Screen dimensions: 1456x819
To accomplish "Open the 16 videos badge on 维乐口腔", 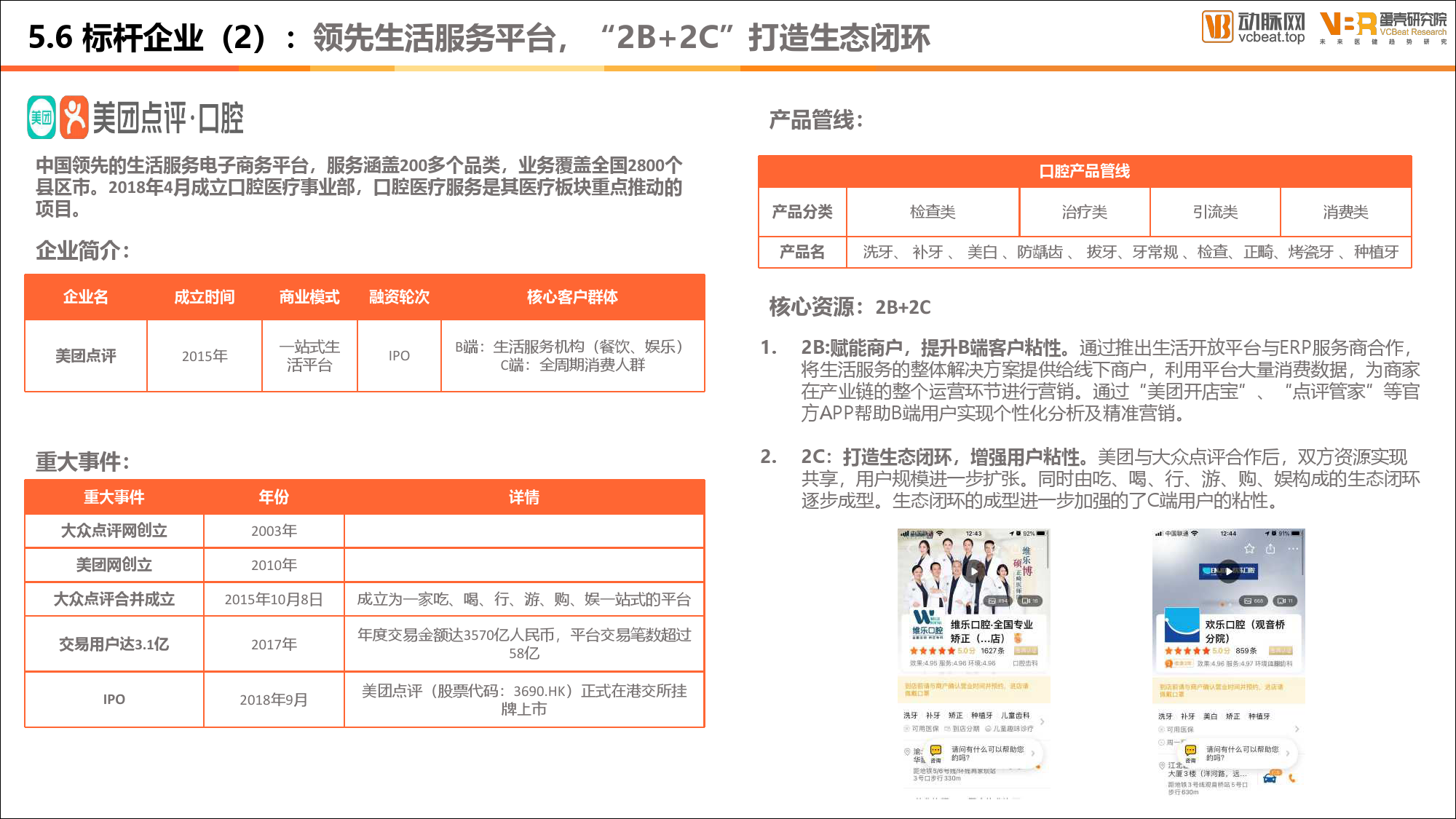I will [x=1029, y=601].
